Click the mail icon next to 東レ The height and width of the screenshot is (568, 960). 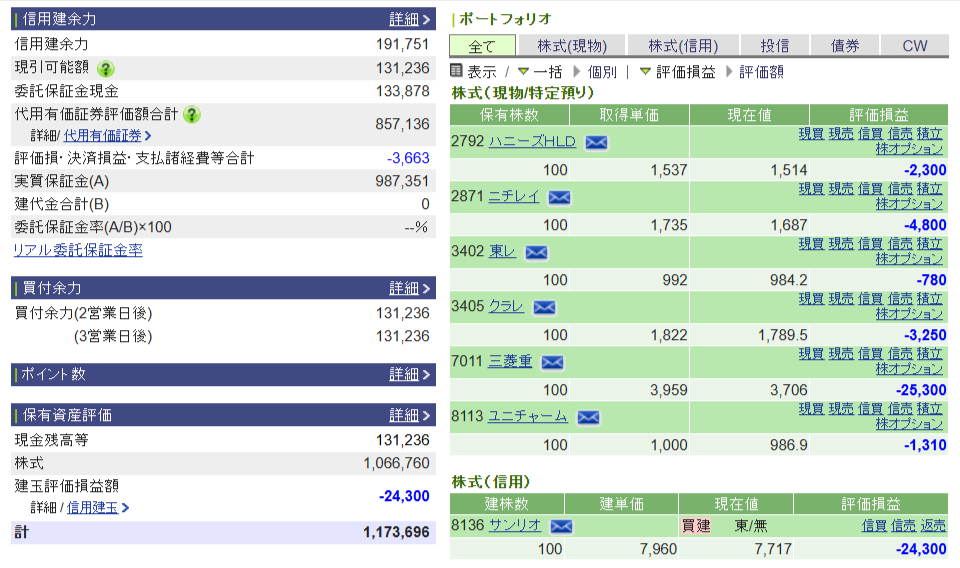[537, 252]
